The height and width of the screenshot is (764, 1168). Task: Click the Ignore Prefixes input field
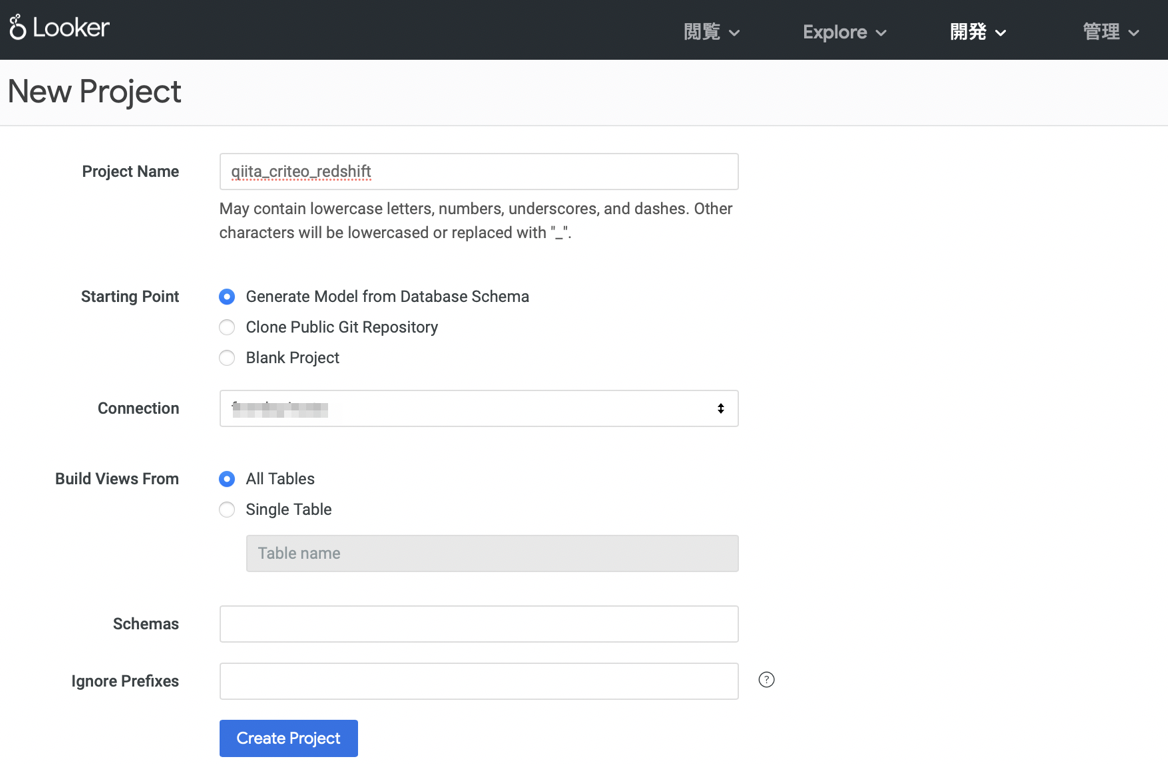pyautogui.click(x=479, y=681)
